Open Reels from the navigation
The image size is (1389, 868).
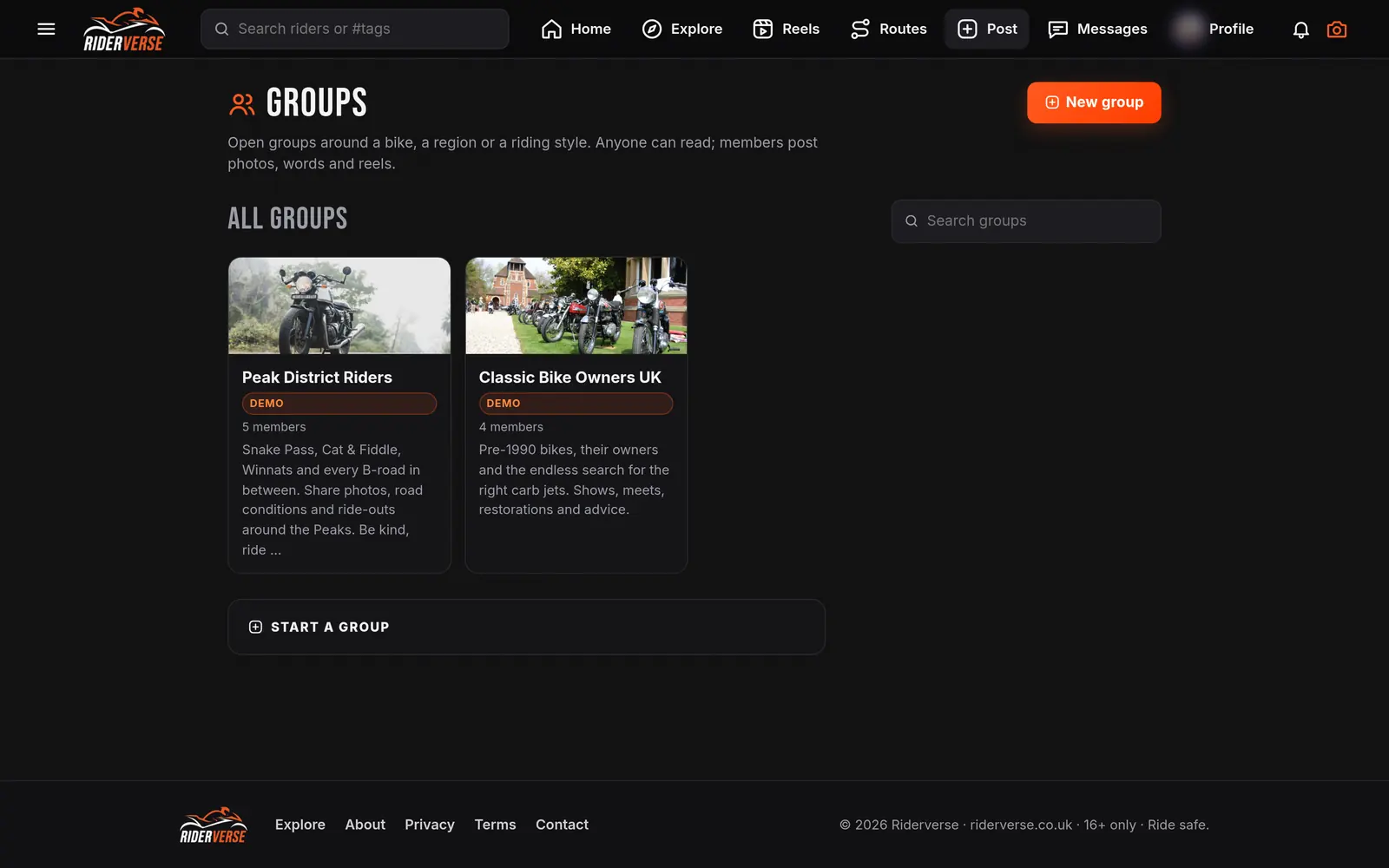[x=787, y=29]
